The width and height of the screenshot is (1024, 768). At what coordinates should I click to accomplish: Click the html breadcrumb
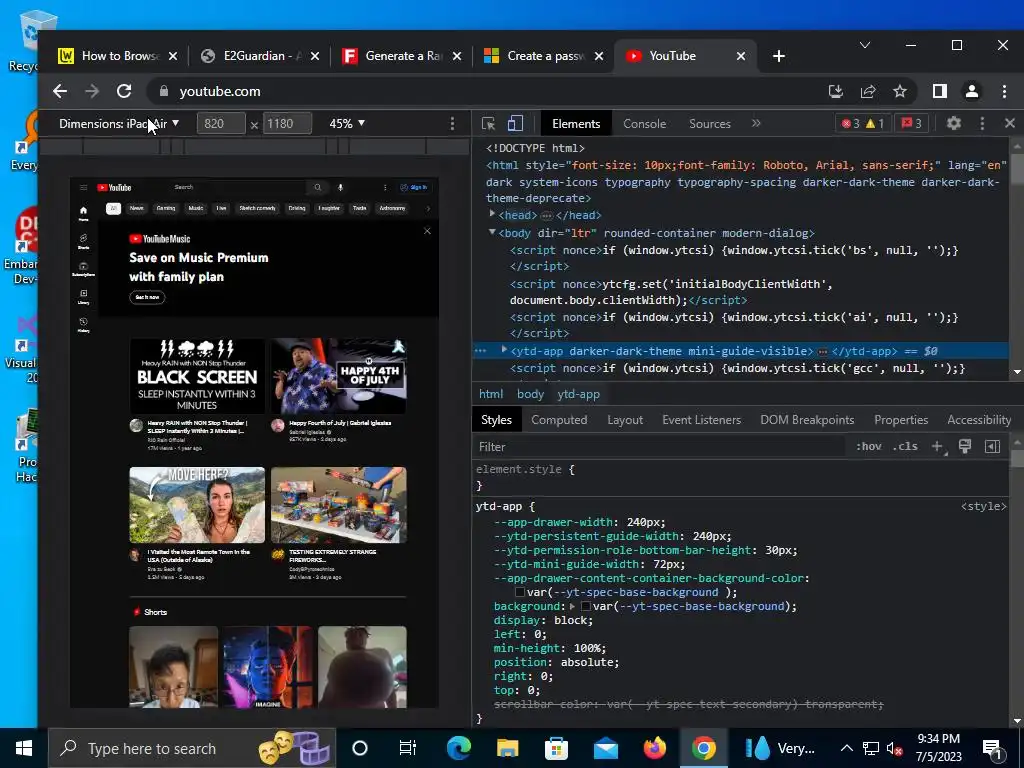[x=491, y=394]
